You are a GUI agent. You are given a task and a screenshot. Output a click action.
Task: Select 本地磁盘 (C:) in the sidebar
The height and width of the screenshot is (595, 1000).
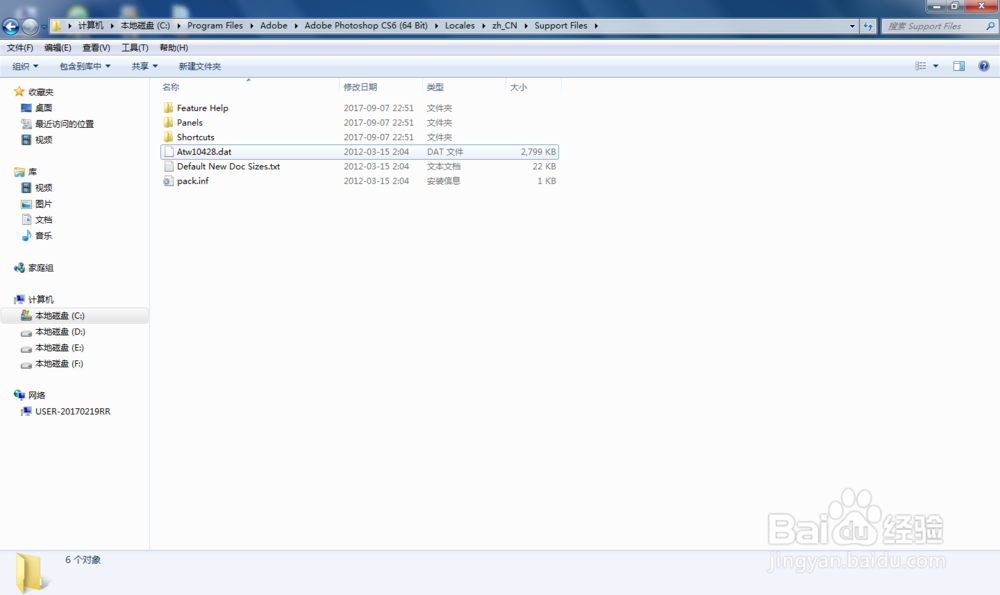pyautogui.click(x=59, y=316)
